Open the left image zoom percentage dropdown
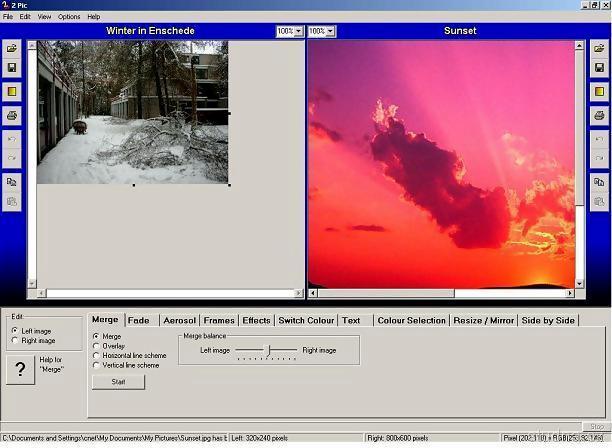This screenshot has width=612, height=448. (x=299, y=31)
